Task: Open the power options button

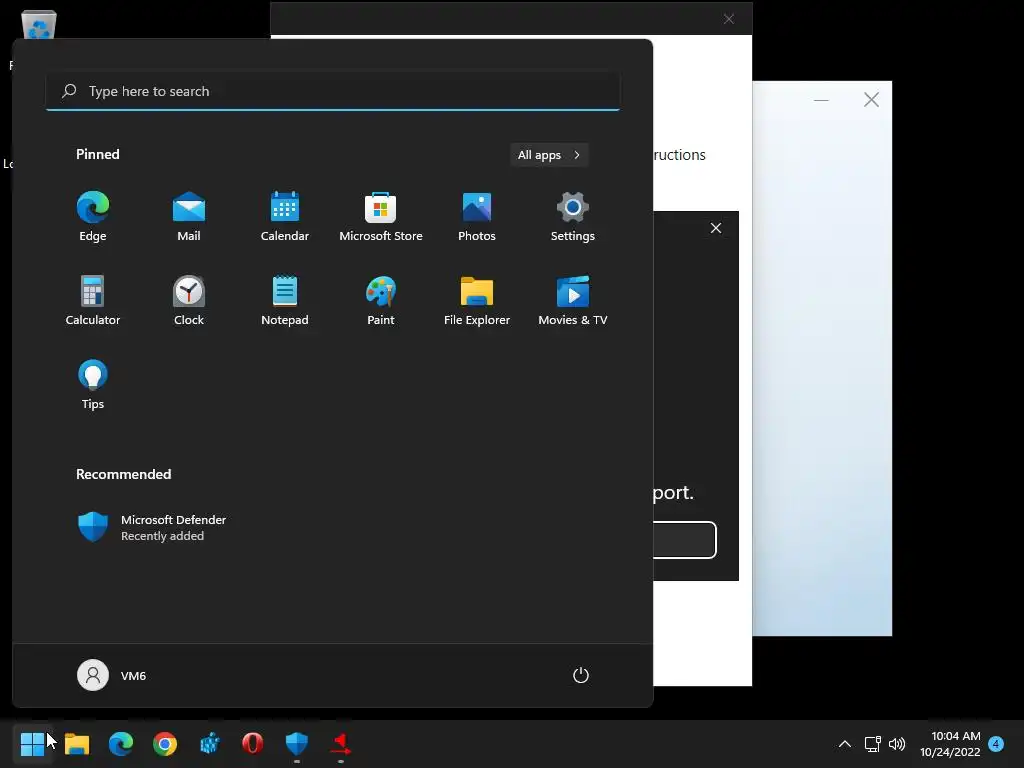Action: pos(581,675)
